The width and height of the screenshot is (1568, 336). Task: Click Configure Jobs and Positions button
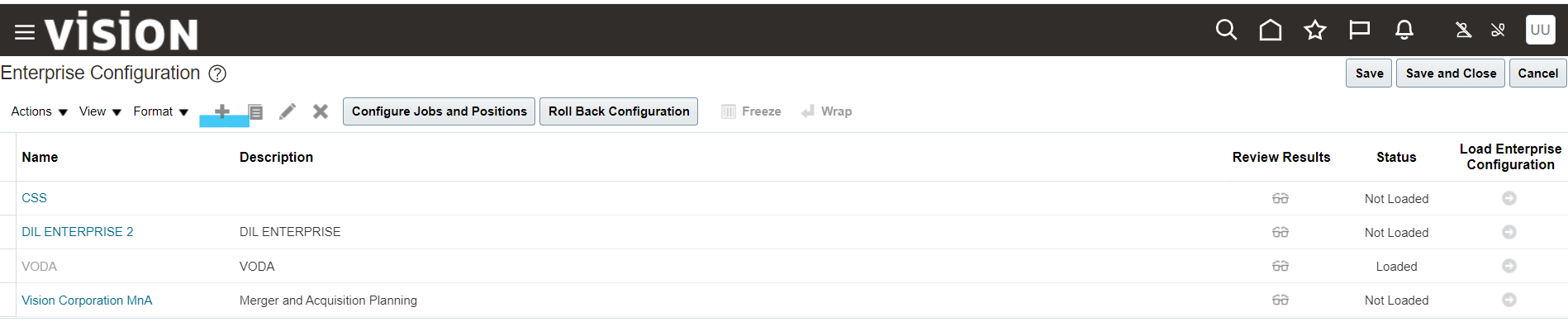point(439,111)
